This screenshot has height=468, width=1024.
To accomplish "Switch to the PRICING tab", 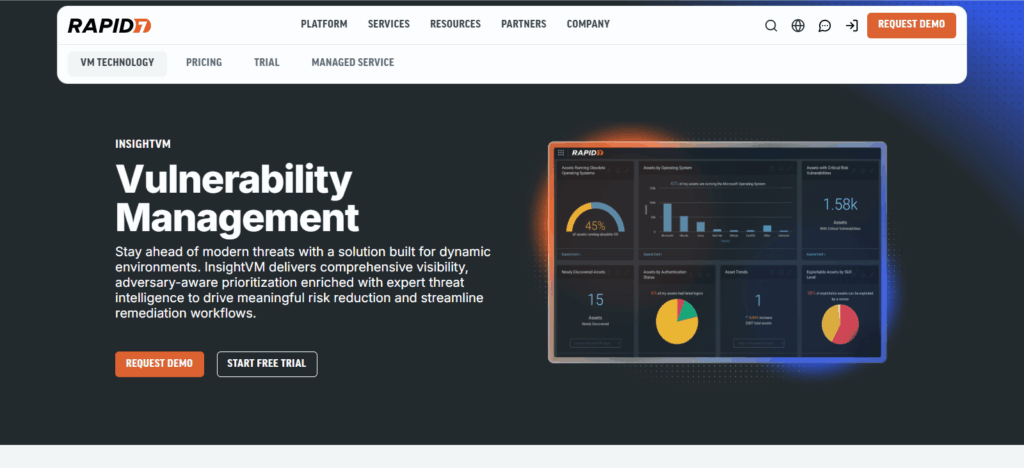I will 204,63.
